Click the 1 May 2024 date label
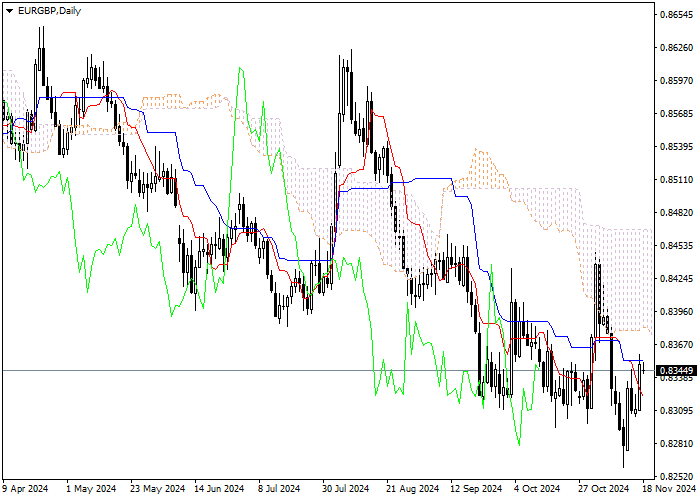 [91, 489]
